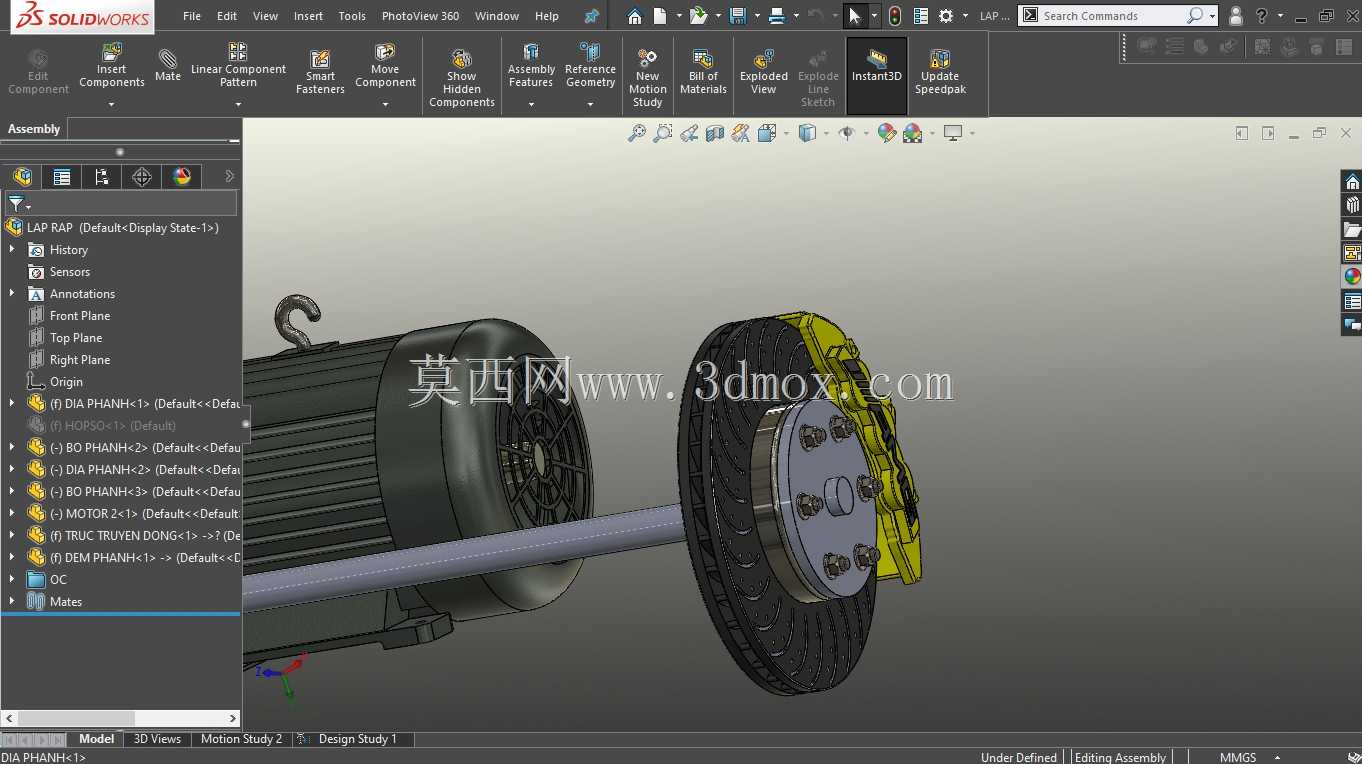Open View Orientation cube
Screen dimensions: 1362x764
click(x=767, y=133)
